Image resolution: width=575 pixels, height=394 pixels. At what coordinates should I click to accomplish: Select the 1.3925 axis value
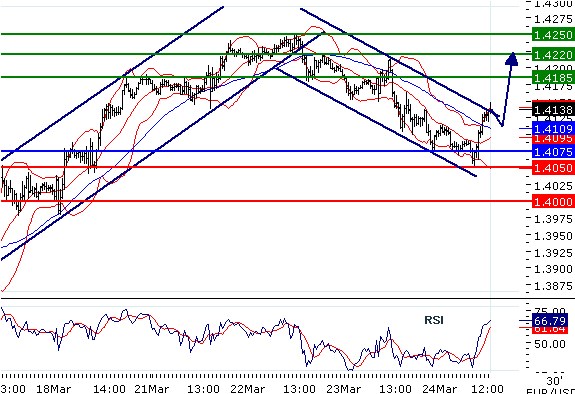pyautogui.click(x=553, y=253)
